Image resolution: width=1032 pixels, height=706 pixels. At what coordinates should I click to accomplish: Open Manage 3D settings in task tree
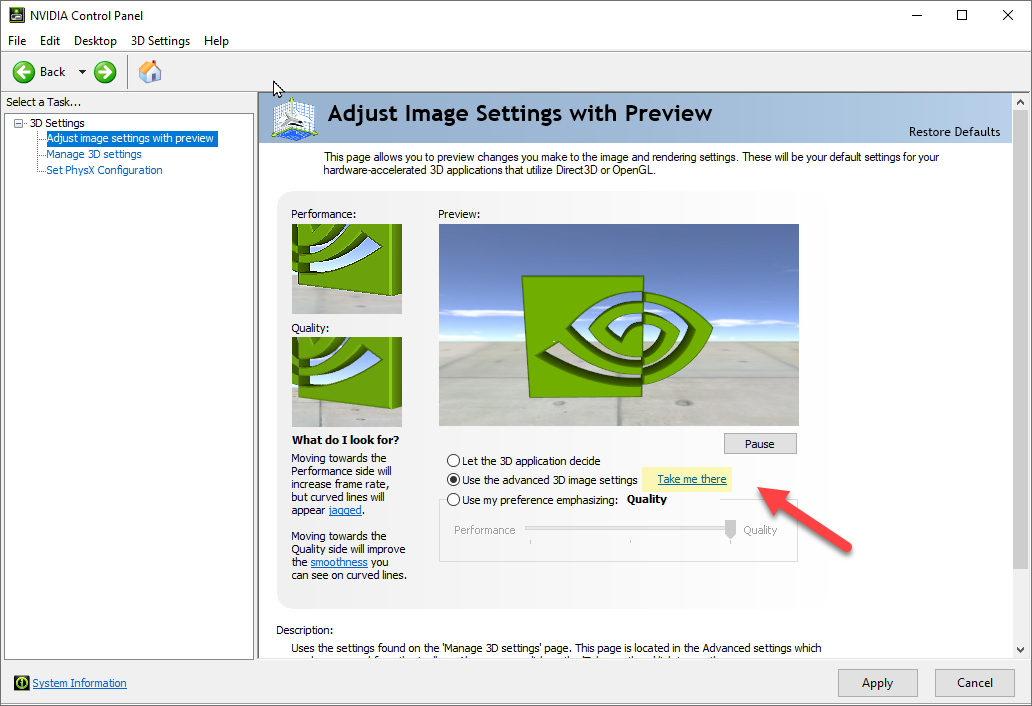tap(93, 154)
